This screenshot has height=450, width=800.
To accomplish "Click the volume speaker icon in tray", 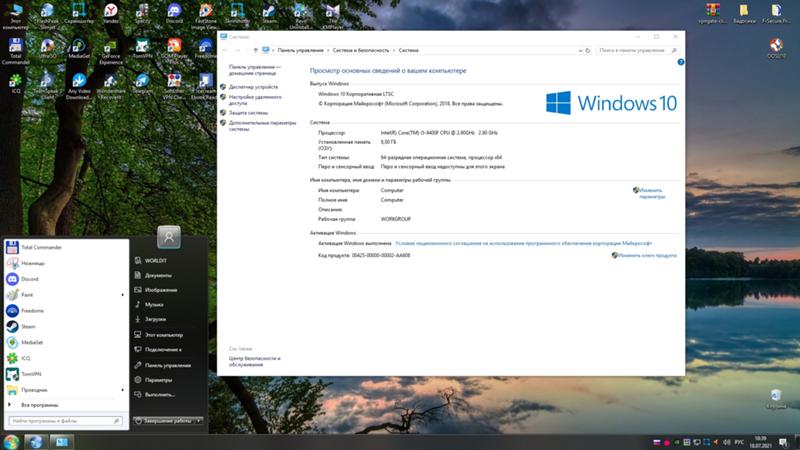I will click(727, 442).
